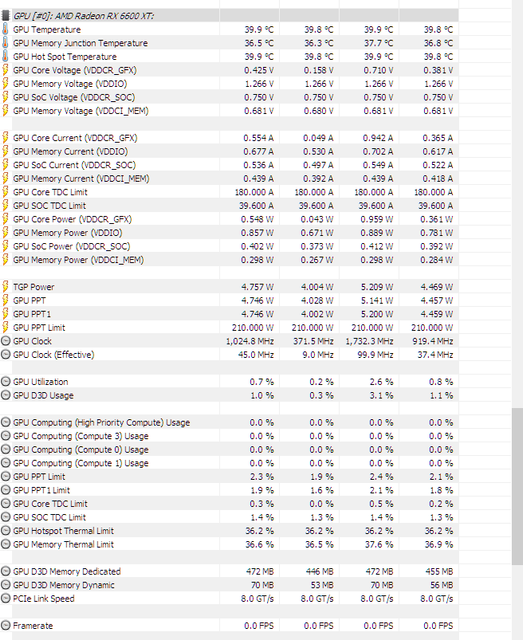Screen dimensions: 523x640
Task: Click thermometer icon next to GPU Hot Spot Temperature
Action: coord(5,56)
